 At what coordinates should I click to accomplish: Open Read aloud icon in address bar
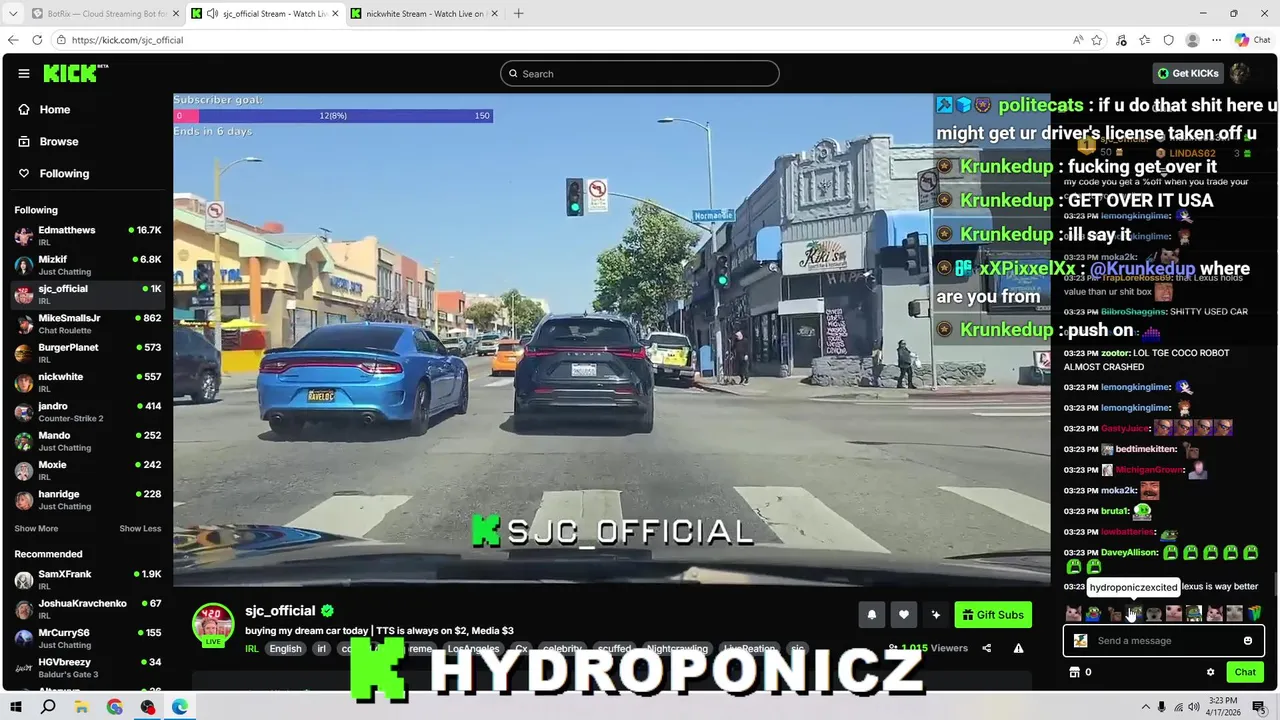(x=1077, y=40)
